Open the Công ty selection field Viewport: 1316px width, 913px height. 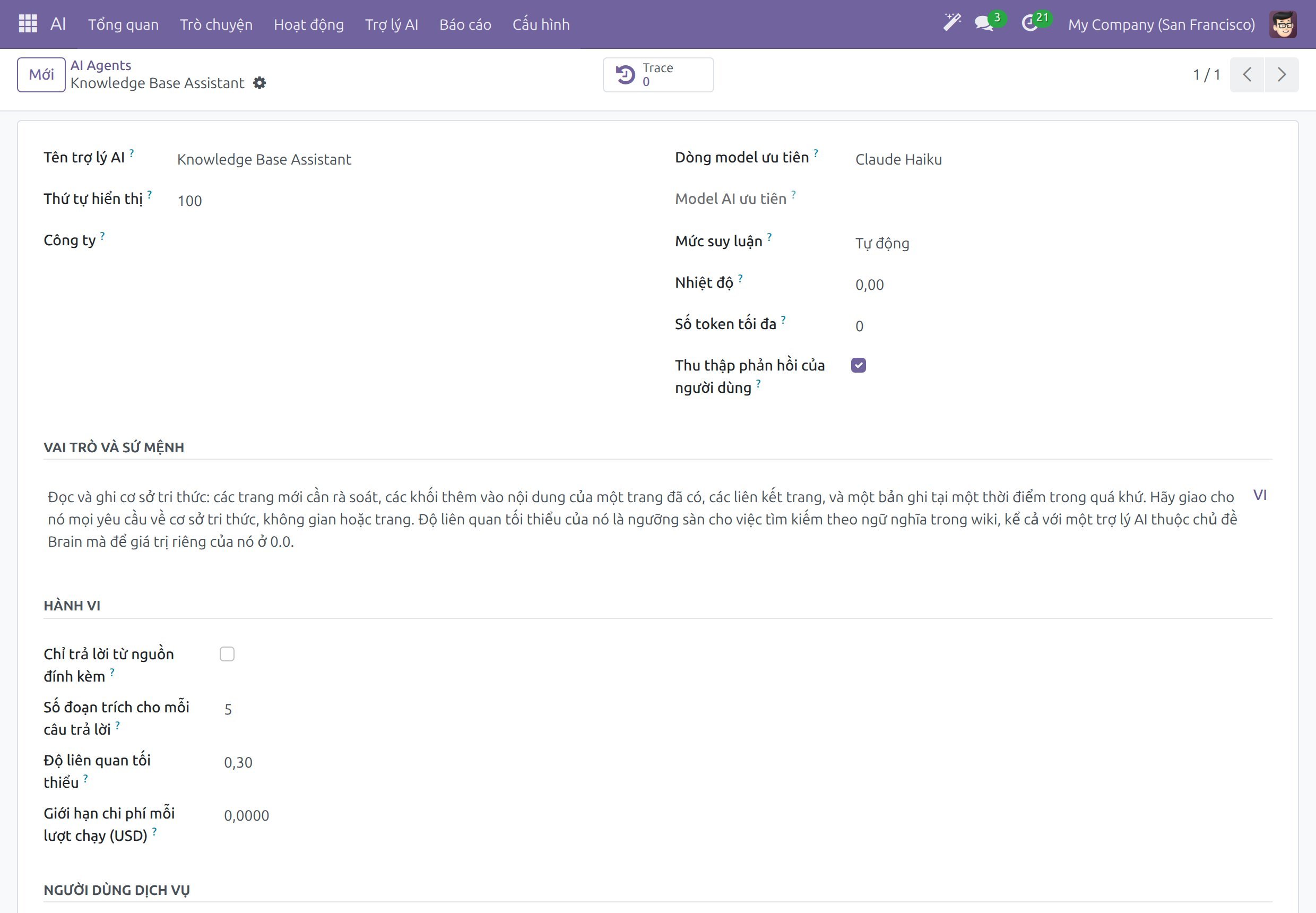(408, 241)
